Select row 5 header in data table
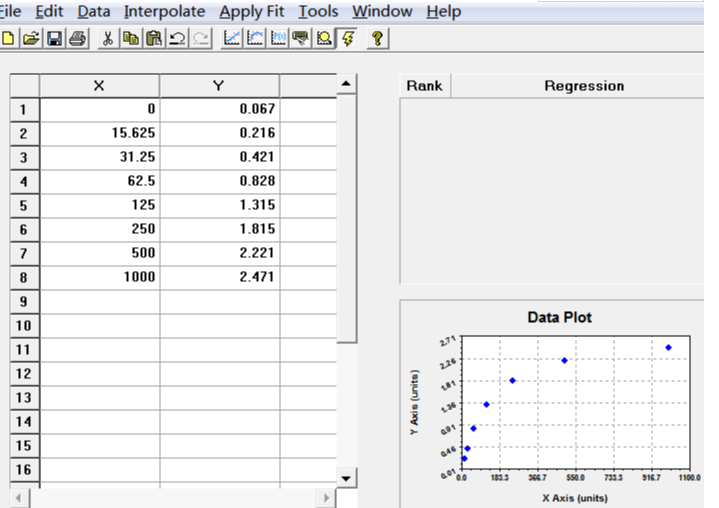The image size is (719, 508). point(23,205)
